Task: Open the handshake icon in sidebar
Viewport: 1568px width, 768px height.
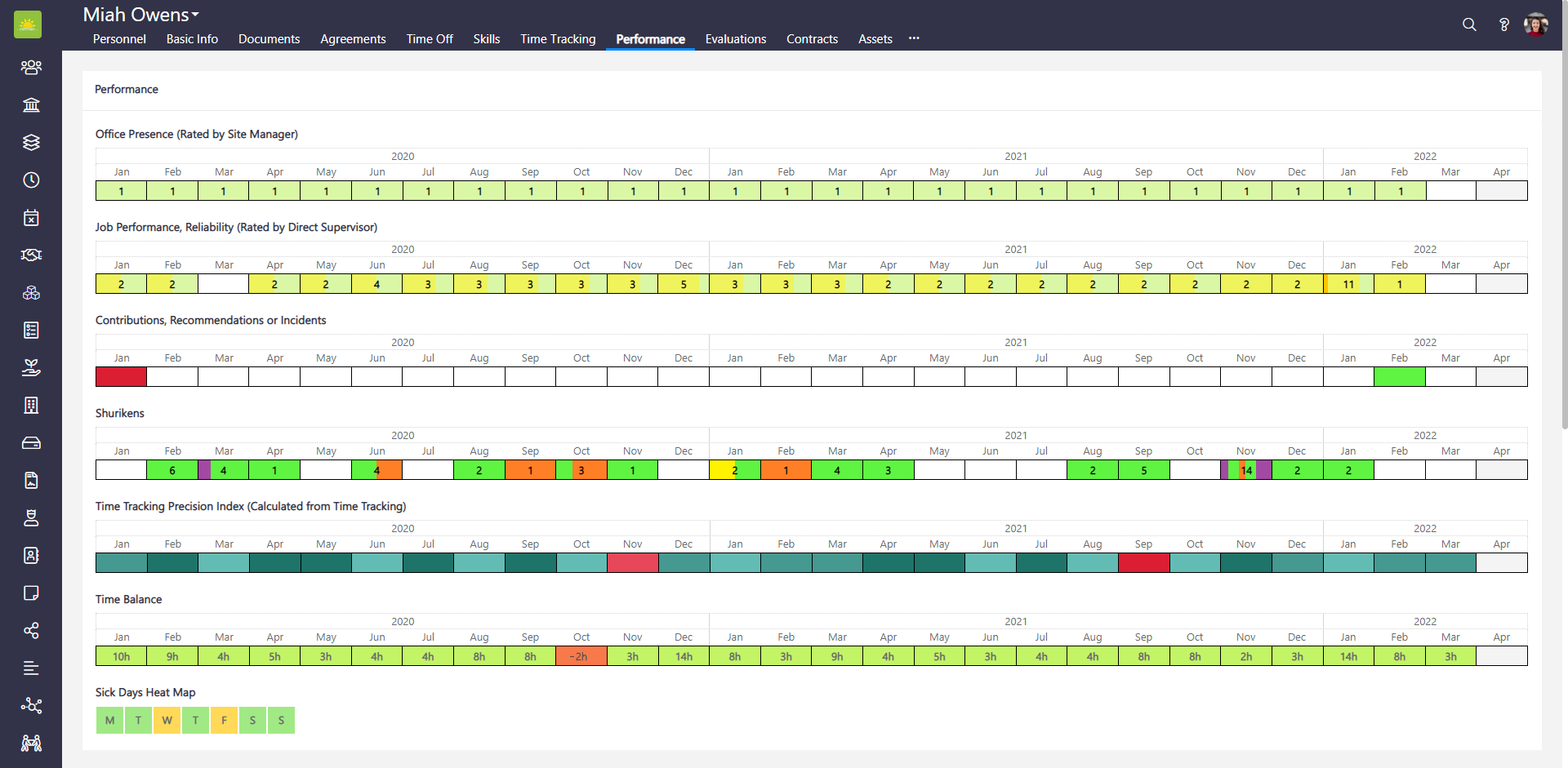Action: (31, 255)
